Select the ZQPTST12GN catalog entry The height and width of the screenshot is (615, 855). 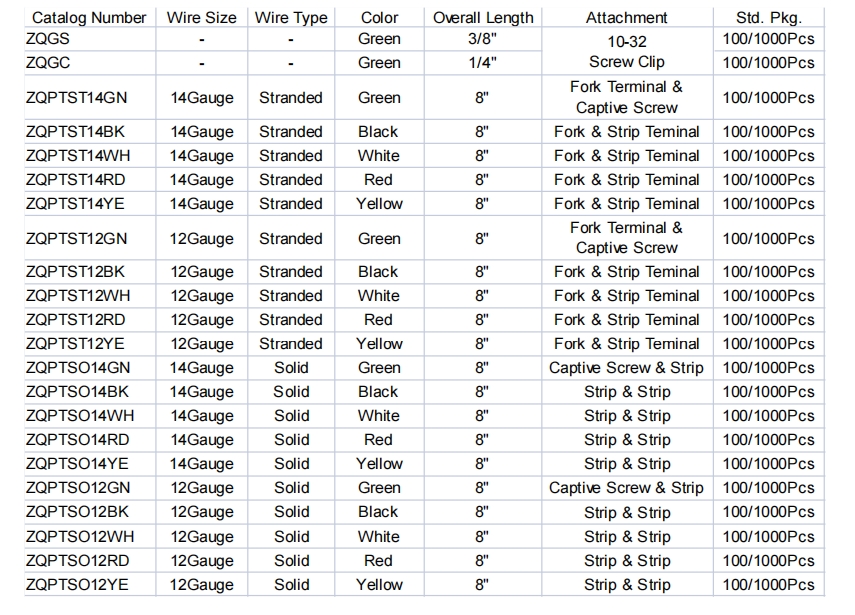[77, 239]
